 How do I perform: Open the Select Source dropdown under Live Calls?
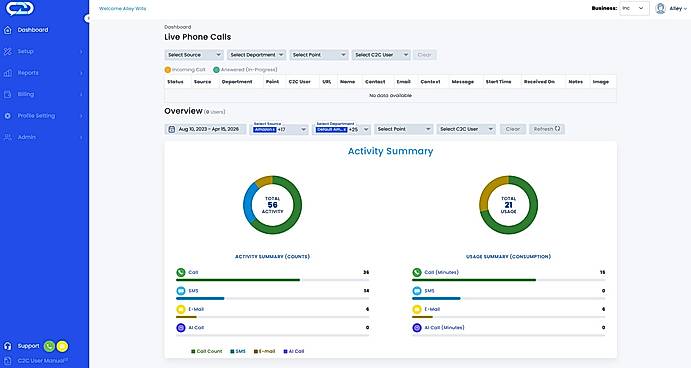[x=194, y=55]
